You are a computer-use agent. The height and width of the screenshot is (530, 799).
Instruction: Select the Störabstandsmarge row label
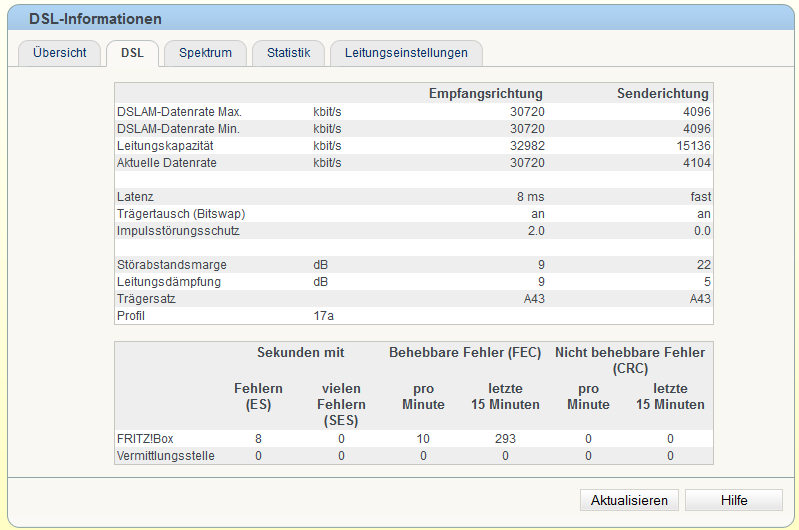click(x=172, y=265)
